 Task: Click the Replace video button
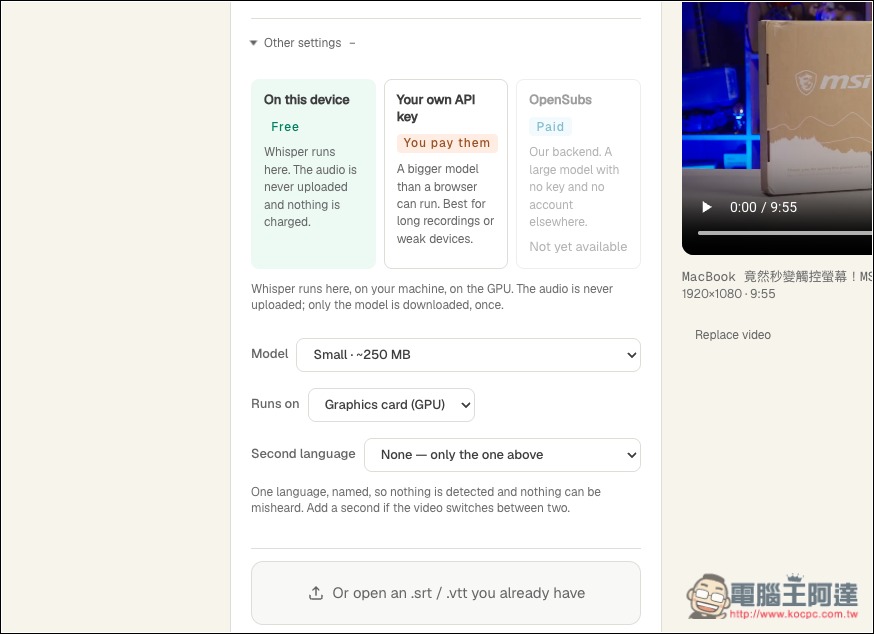click(x=732, y=335)
